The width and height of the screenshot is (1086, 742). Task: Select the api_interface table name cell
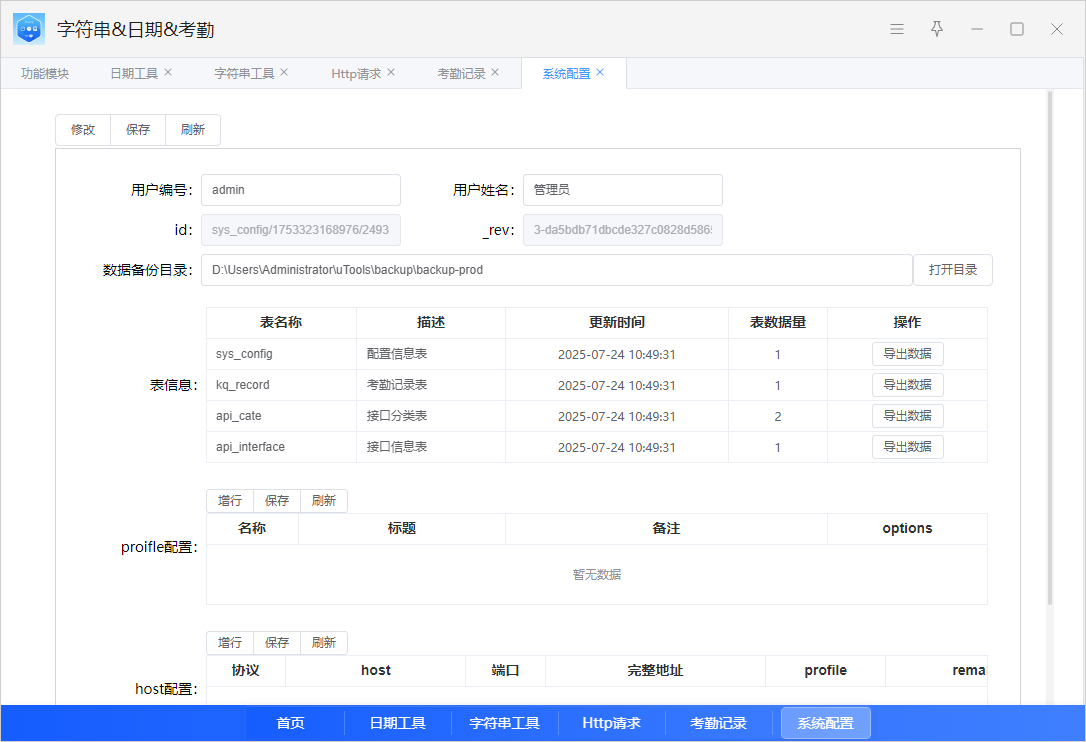pos(281,447)
